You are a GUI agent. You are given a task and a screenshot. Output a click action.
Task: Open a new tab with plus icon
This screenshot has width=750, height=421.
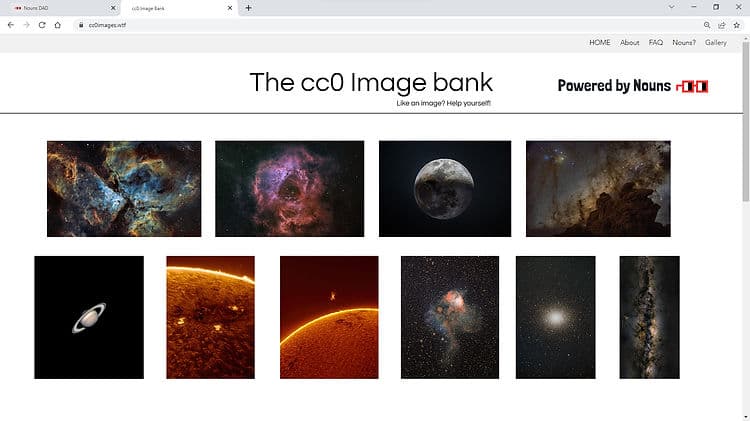pos(248,8)
